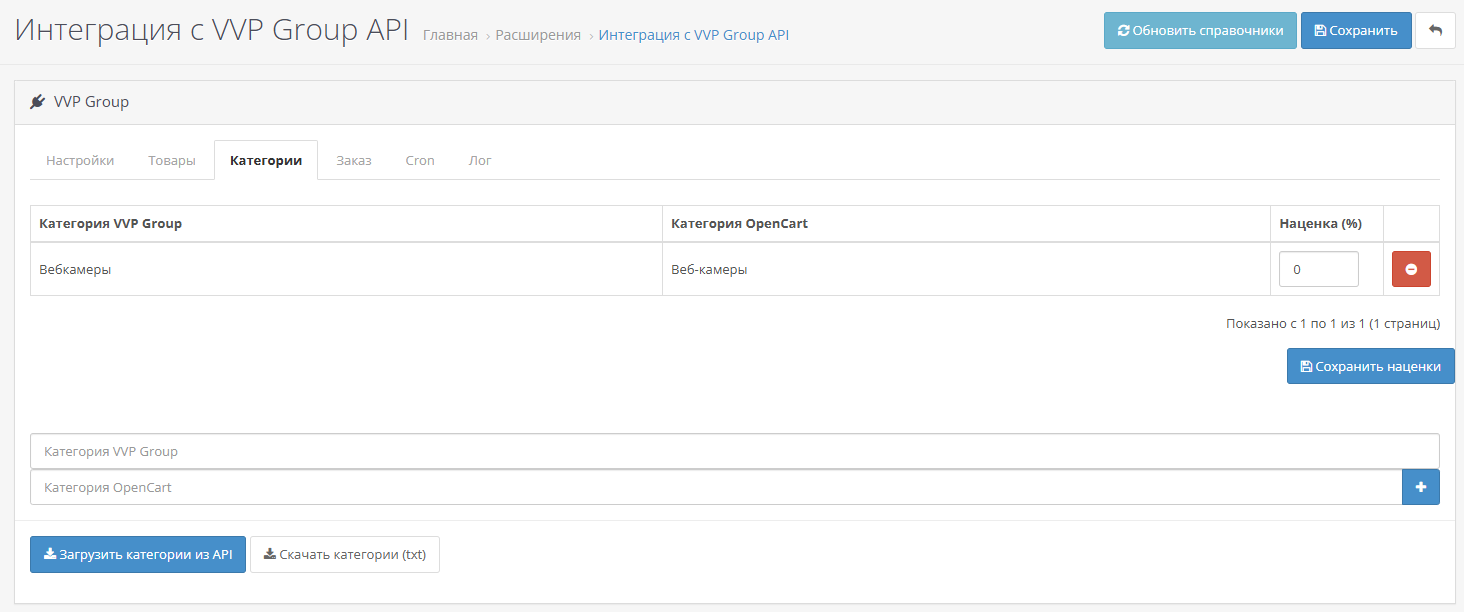Click the Категория VVP Group input field
Screen dimensions: 1464x612
[735, 451]
